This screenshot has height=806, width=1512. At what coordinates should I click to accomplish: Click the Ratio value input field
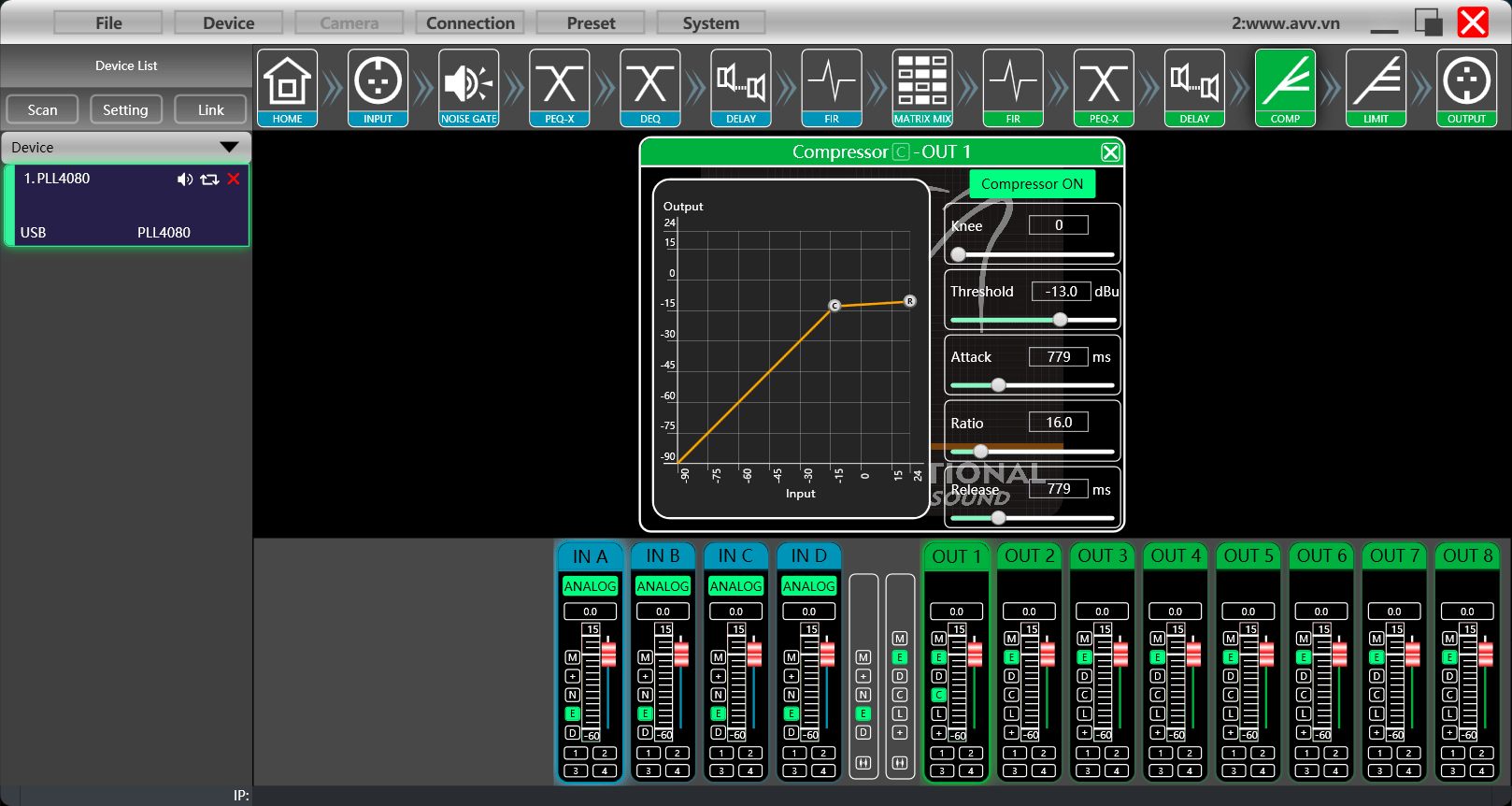click(1058, 423)
